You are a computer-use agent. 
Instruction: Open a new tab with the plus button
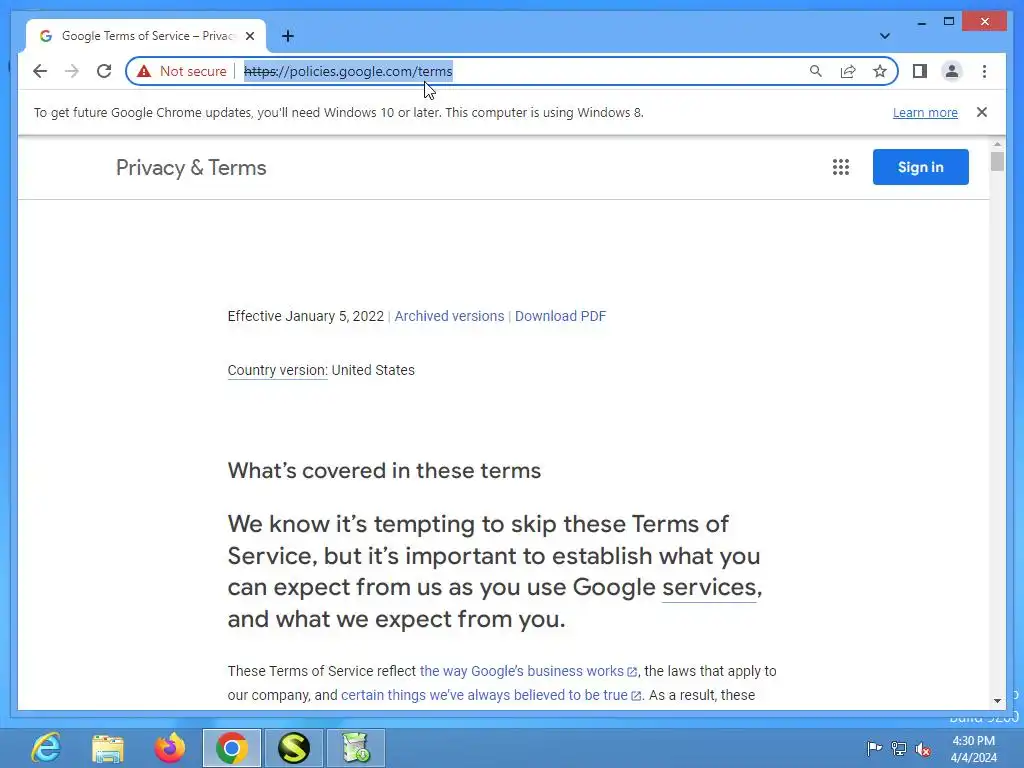point(288,36)
